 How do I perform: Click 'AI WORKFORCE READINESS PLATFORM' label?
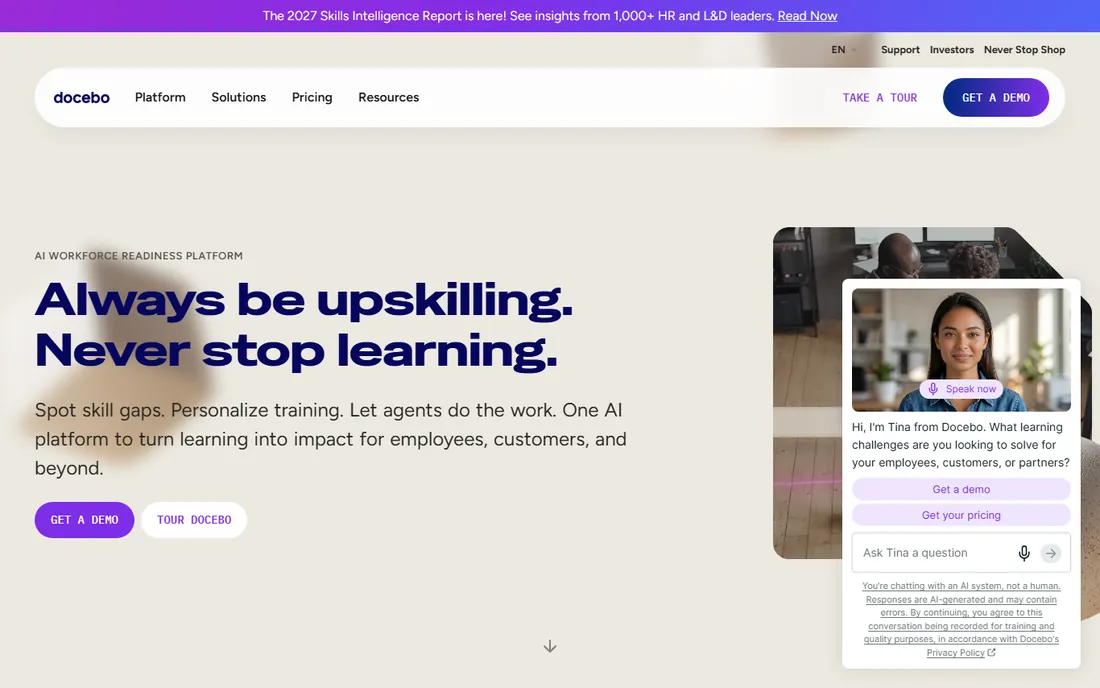pos(139,256)
